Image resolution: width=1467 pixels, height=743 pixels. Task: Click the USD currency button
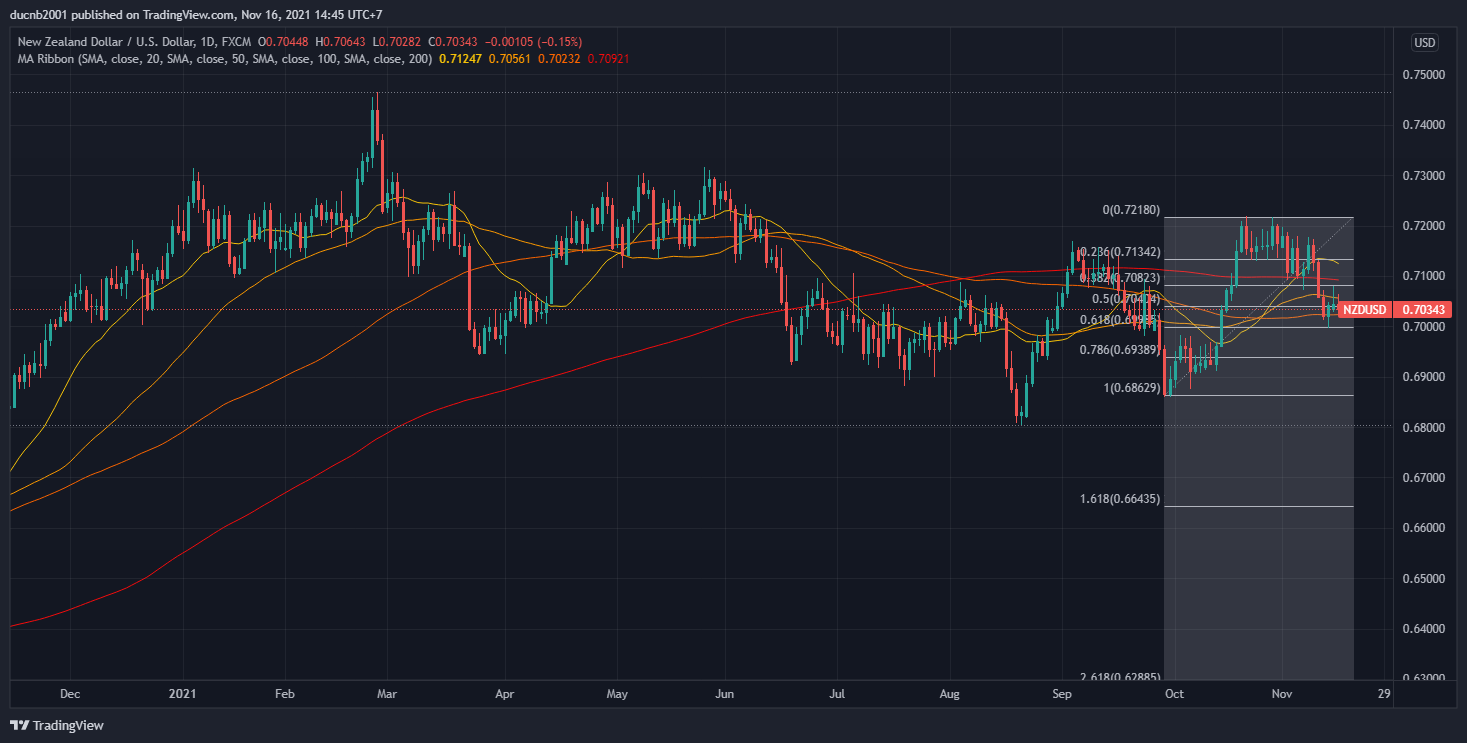(1424, 42)
